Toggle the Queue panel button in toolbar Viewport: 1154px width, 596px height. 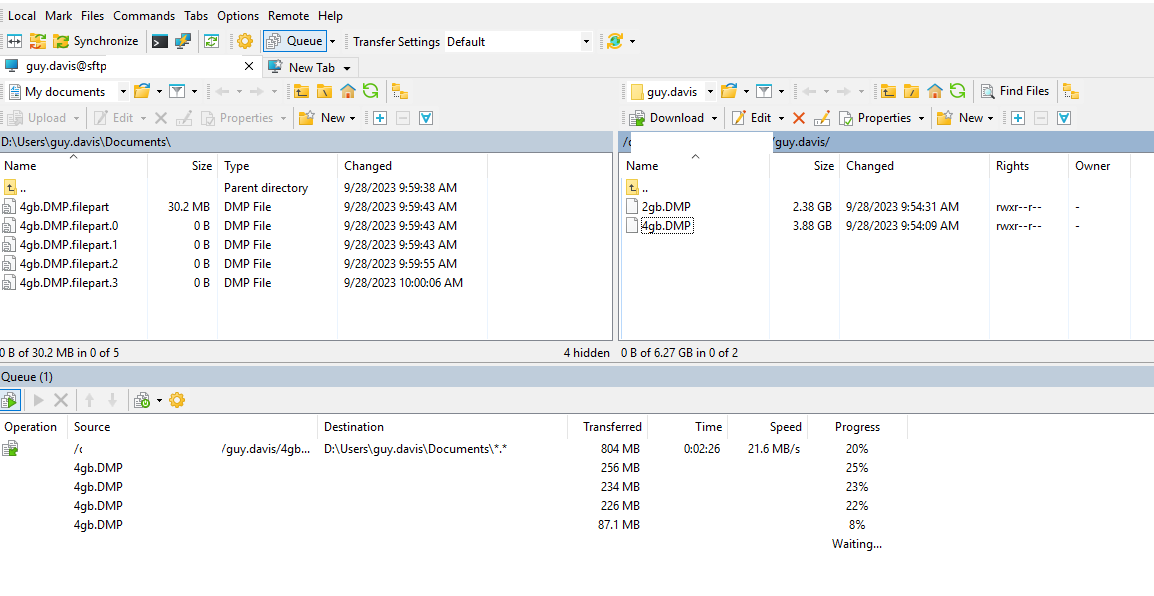click(295, 41)
